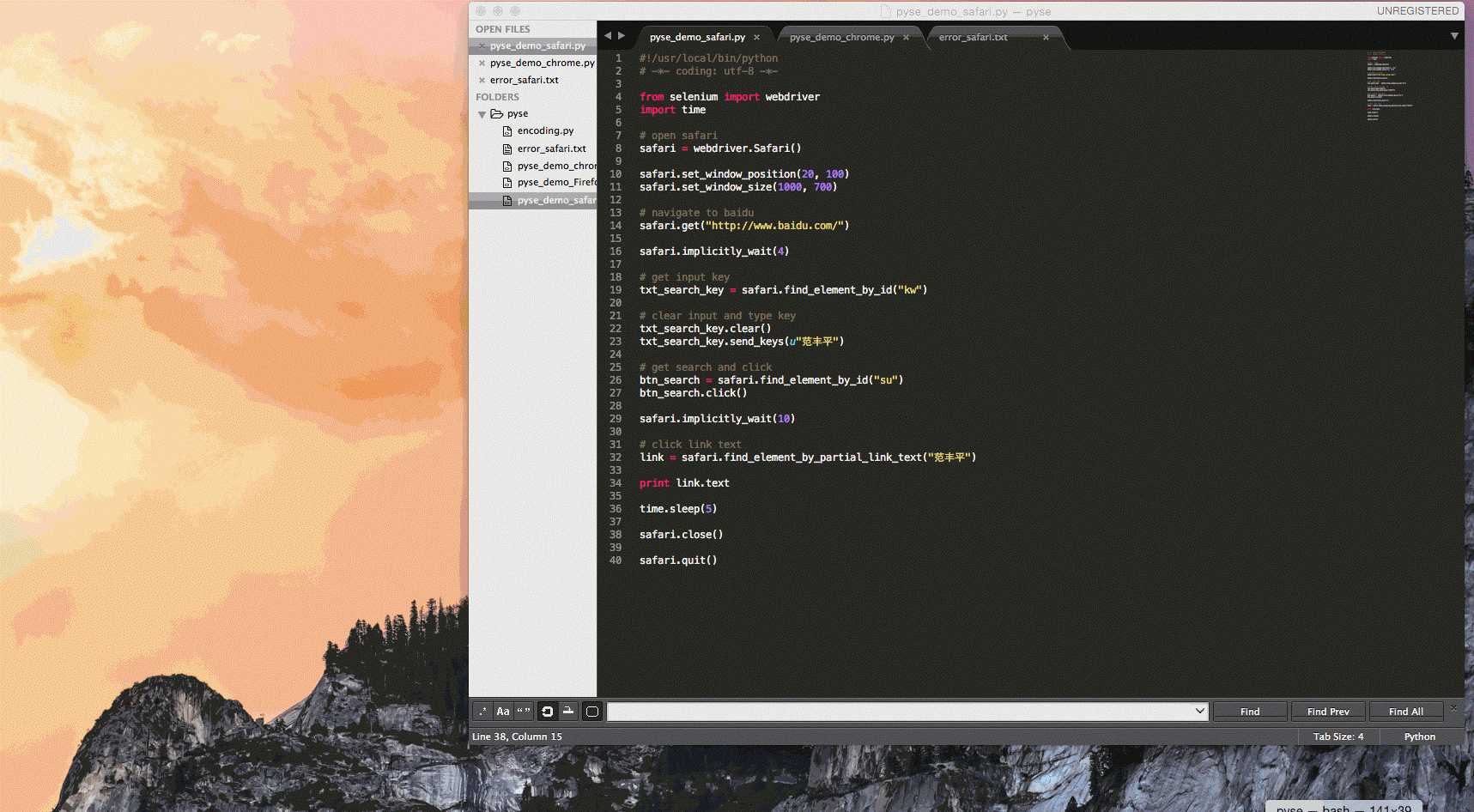Click the 'safari.implicitly_wait(4)' code line
The width and height of the screenshot is (1474, 812).
(x=714, y=251)
